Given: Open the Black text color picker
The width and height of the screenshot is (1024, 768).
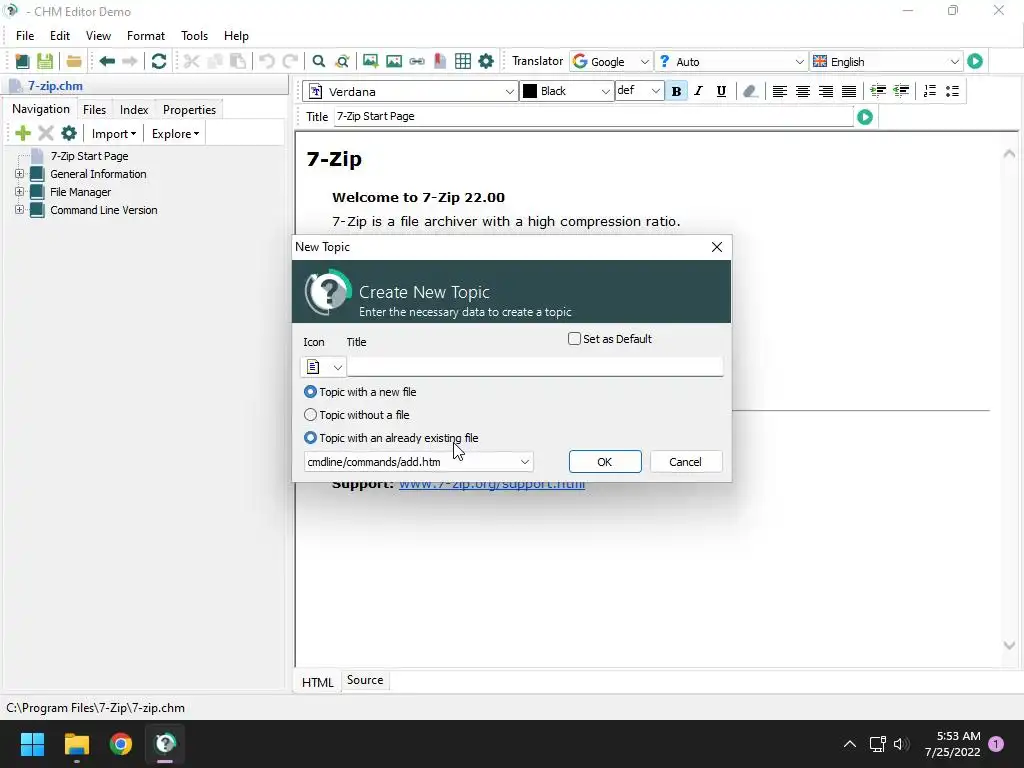Looking at the screenshot, I should [x=566, y=91].
